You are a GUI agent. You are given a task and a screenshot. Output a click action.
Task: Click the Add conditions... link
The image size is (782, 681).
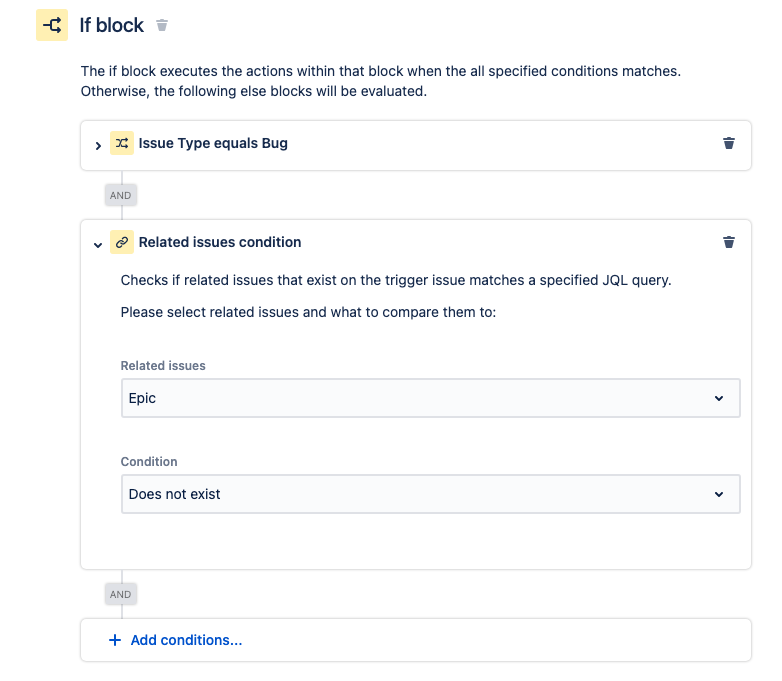[186, 640]
